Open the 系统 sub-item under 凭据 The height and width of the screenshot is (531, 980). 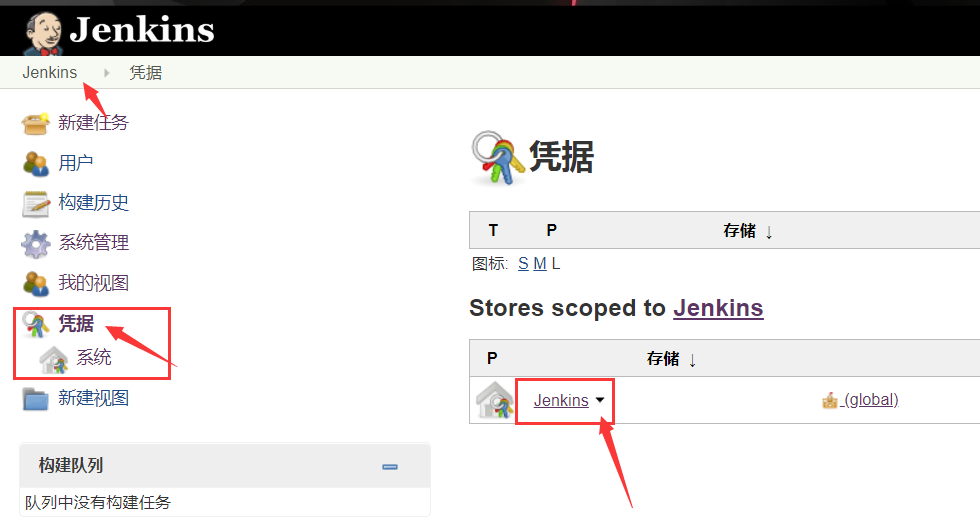94,357
